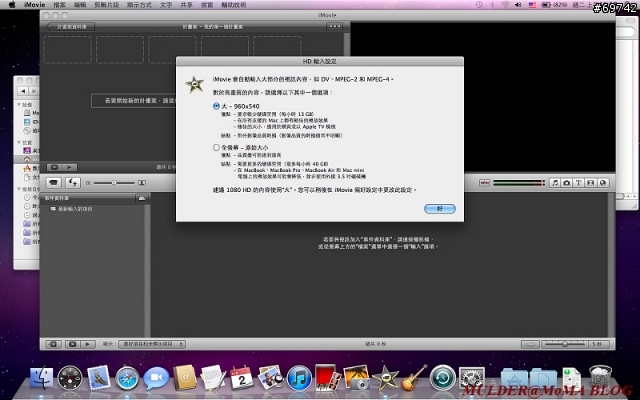Open iCal from the Dock
The width and height of the screenshot is (640, 400).
point(242,378)
